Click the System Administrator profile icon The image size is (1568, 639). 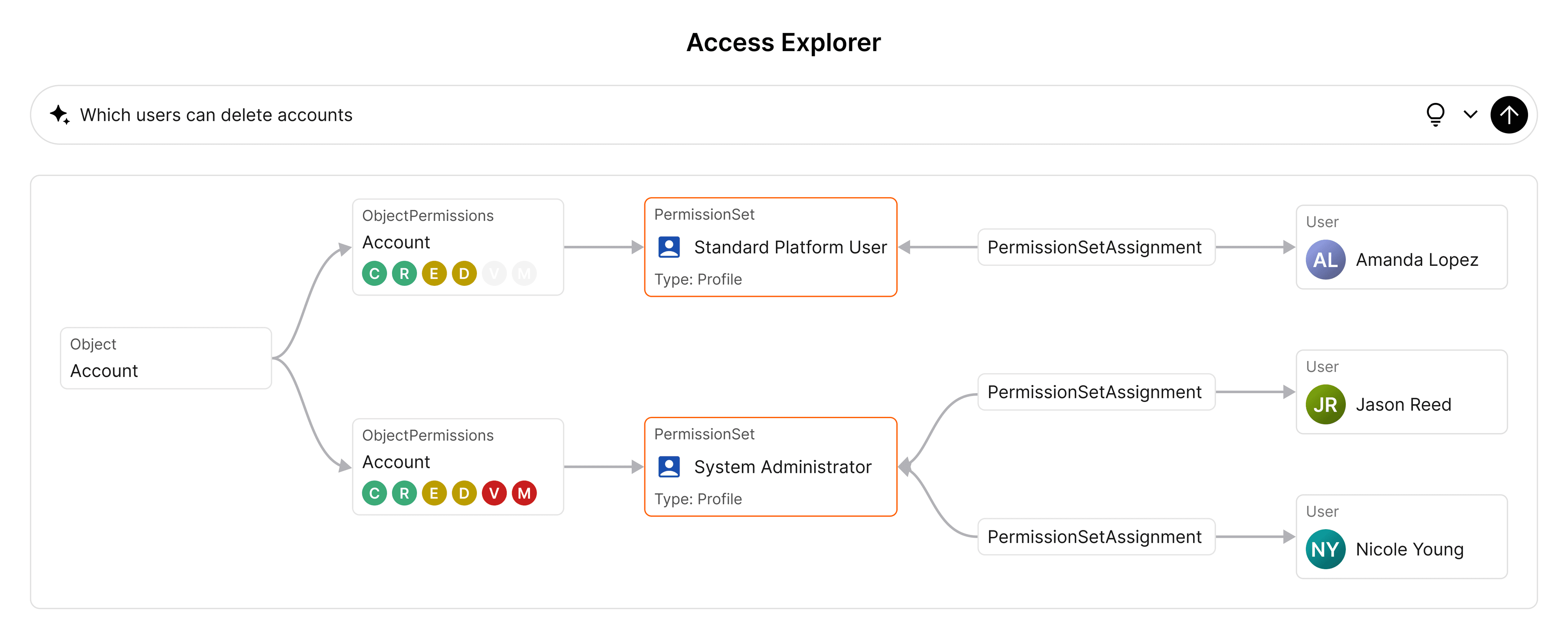669,467
